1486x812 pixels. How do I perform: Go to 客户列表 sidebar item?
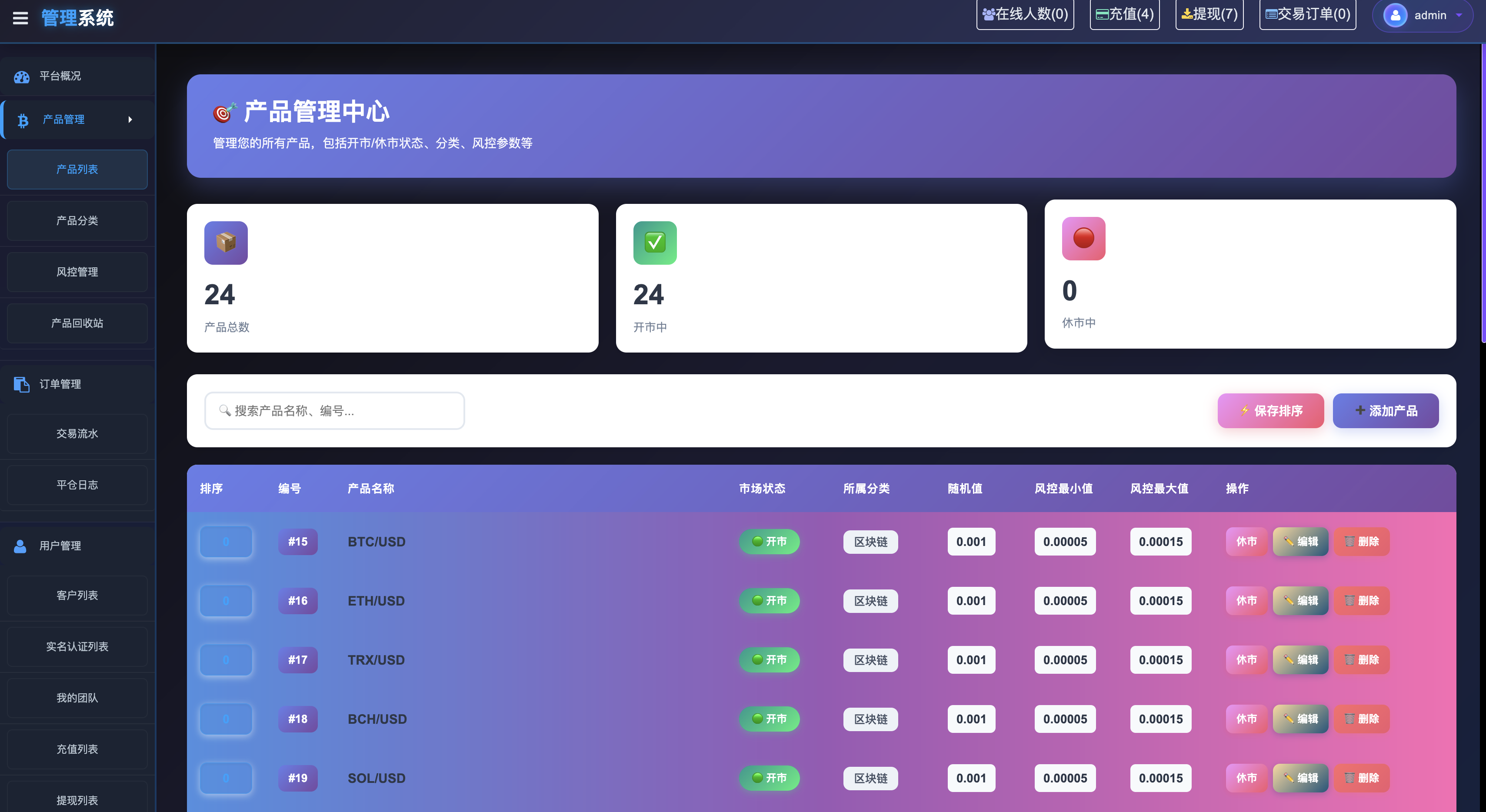(x=77, y=595)
